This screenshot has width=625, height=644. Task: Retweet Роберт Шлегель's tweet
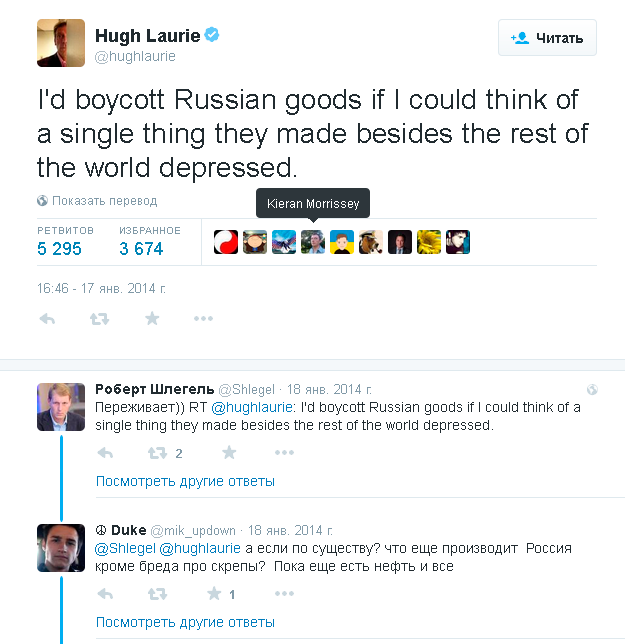157,453
